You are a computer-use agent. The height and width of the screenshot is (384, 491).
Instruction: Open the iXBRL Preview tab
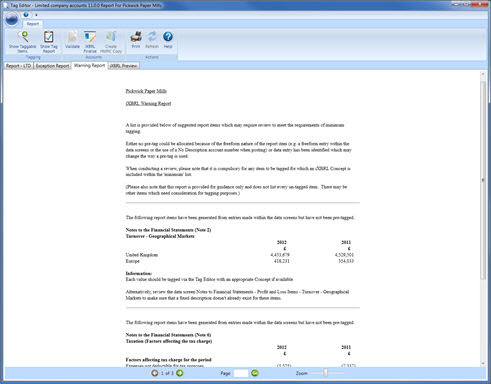click(123, 66)
